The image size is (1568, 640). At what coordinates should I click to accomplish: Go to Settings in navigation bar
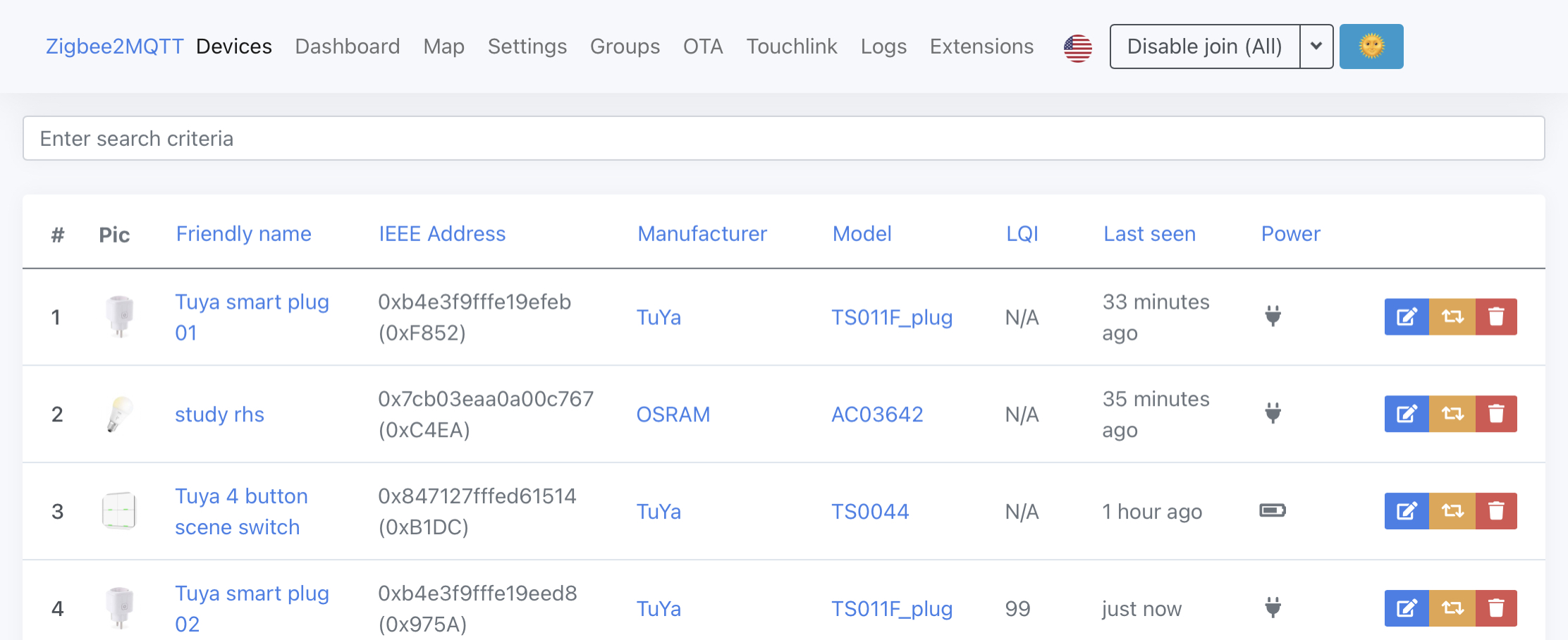527,47
